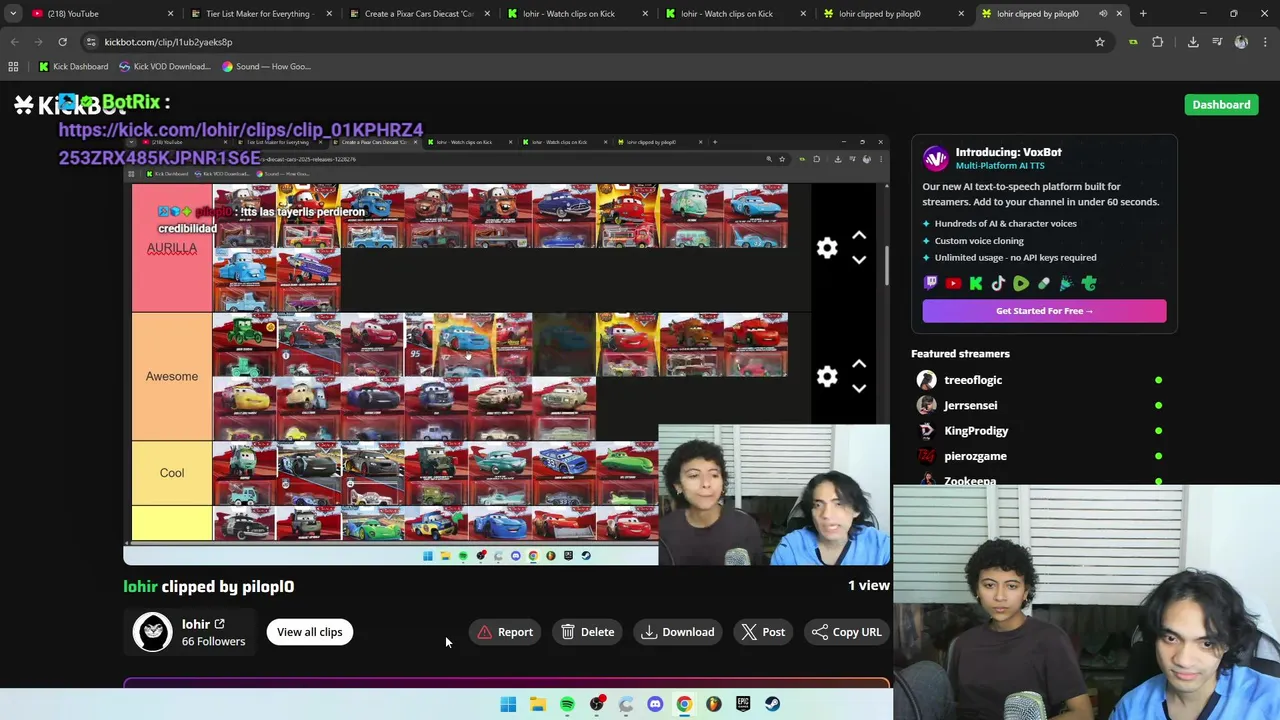Open the green Dashboard button
This screenshot has width=1280, height=720.
click(x=1221, y=104)
